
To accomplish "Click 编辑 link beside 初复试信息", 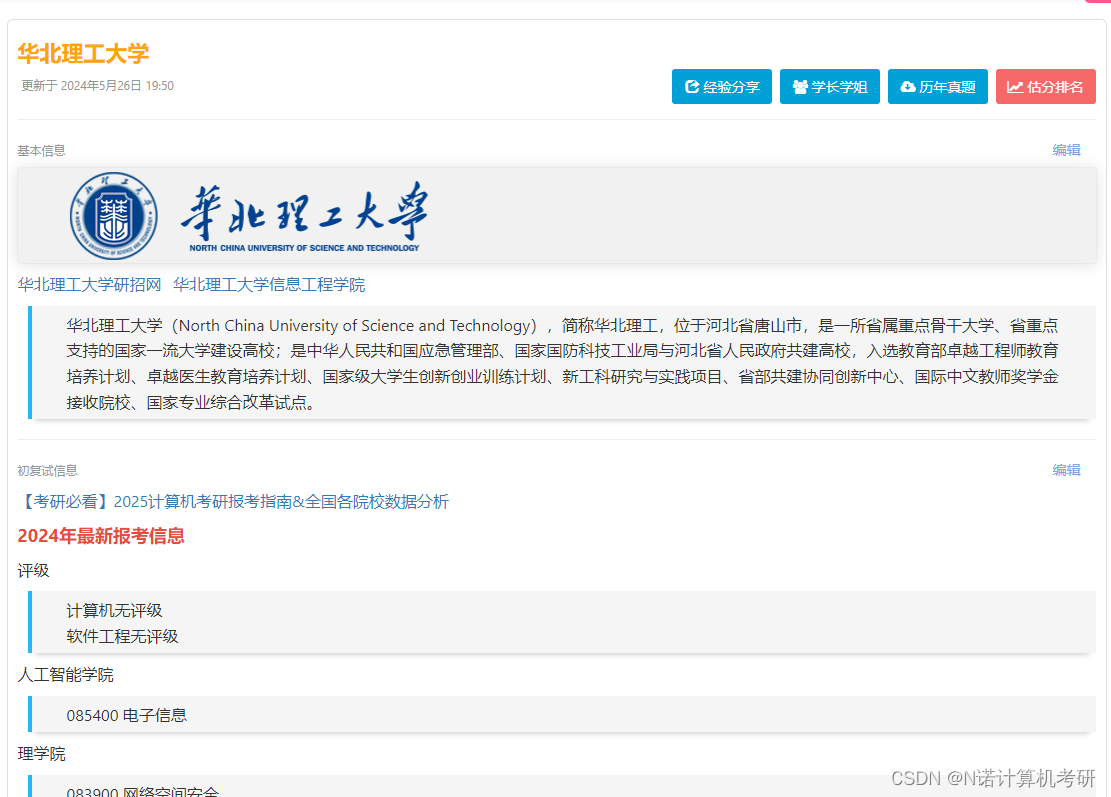I will coord(1066,470).
